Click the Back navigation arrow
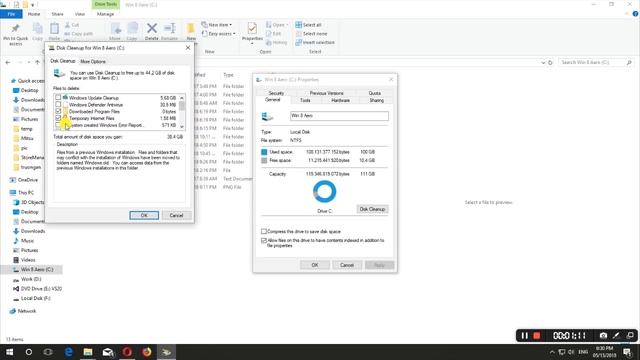This screenshot has width=640, height=360. (8, 62)
